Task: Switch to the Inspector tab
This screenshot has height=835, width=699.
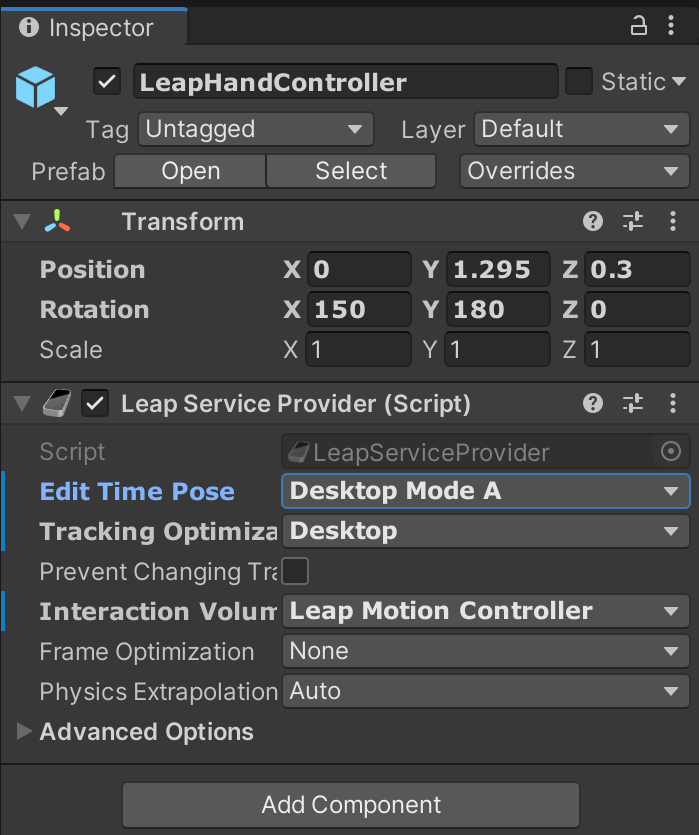Action: point(88,27)
